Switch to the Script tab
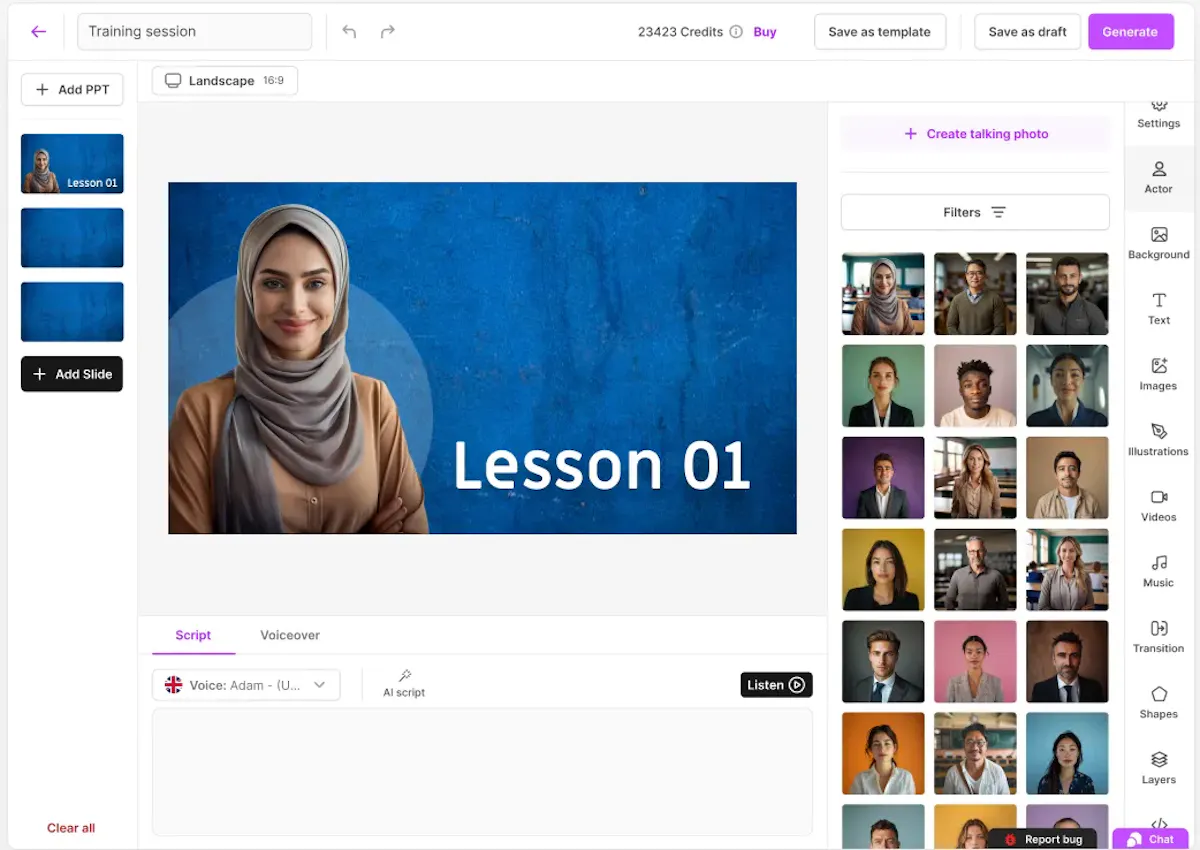Image resolution: width=1200 pixels, height=850 pixels. [x=193, y=635]
